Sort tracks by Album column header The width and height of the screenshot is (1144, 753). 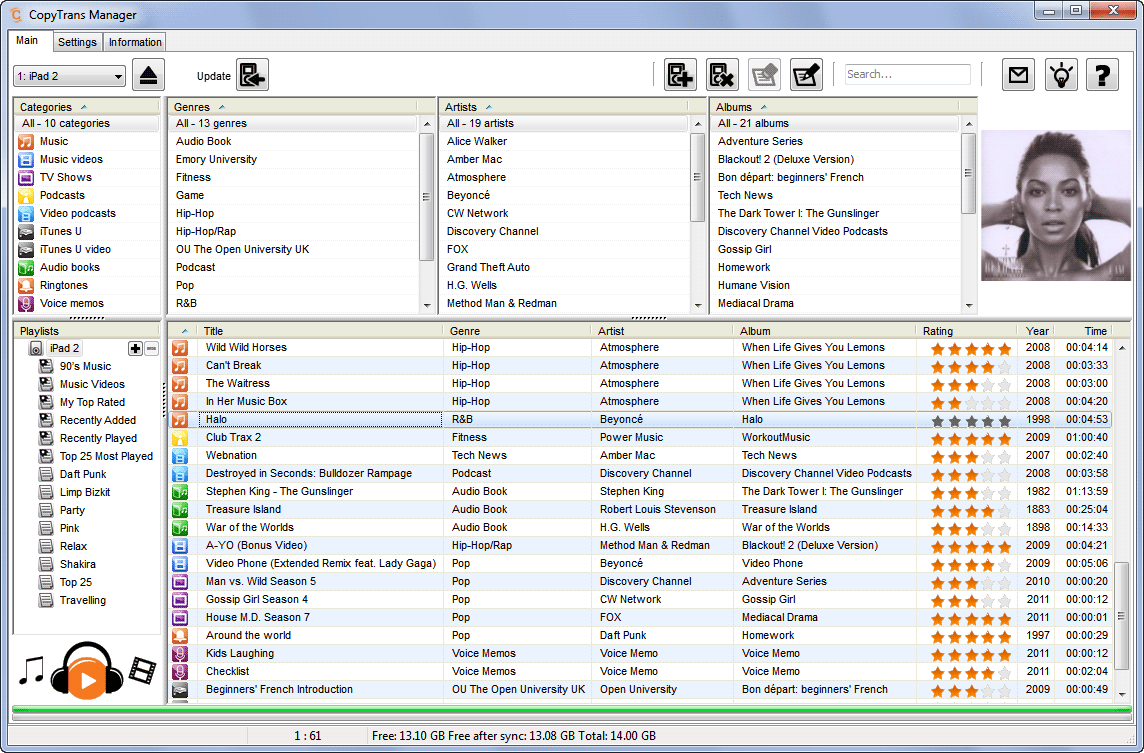pos(824,331)
